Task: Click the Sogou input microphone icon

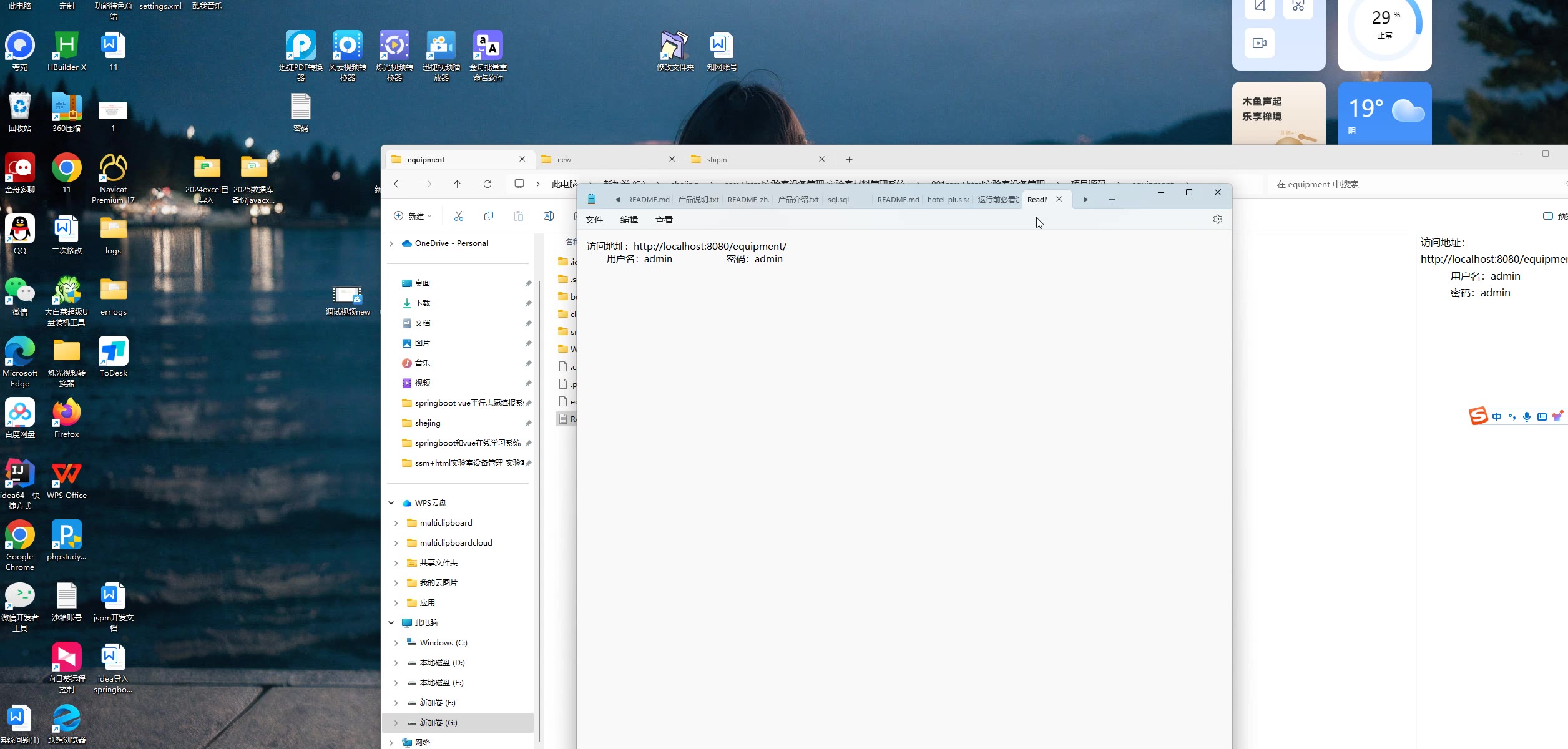Action: 1527,417
